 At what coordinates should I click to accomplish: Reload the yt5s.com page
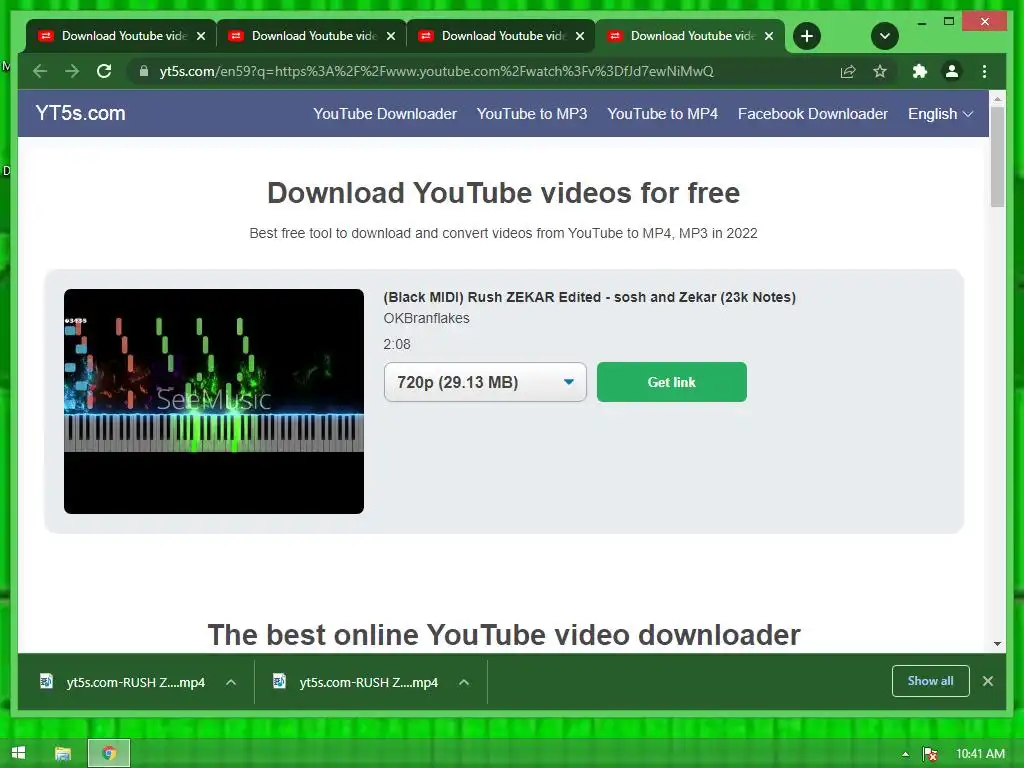[104, 71]
